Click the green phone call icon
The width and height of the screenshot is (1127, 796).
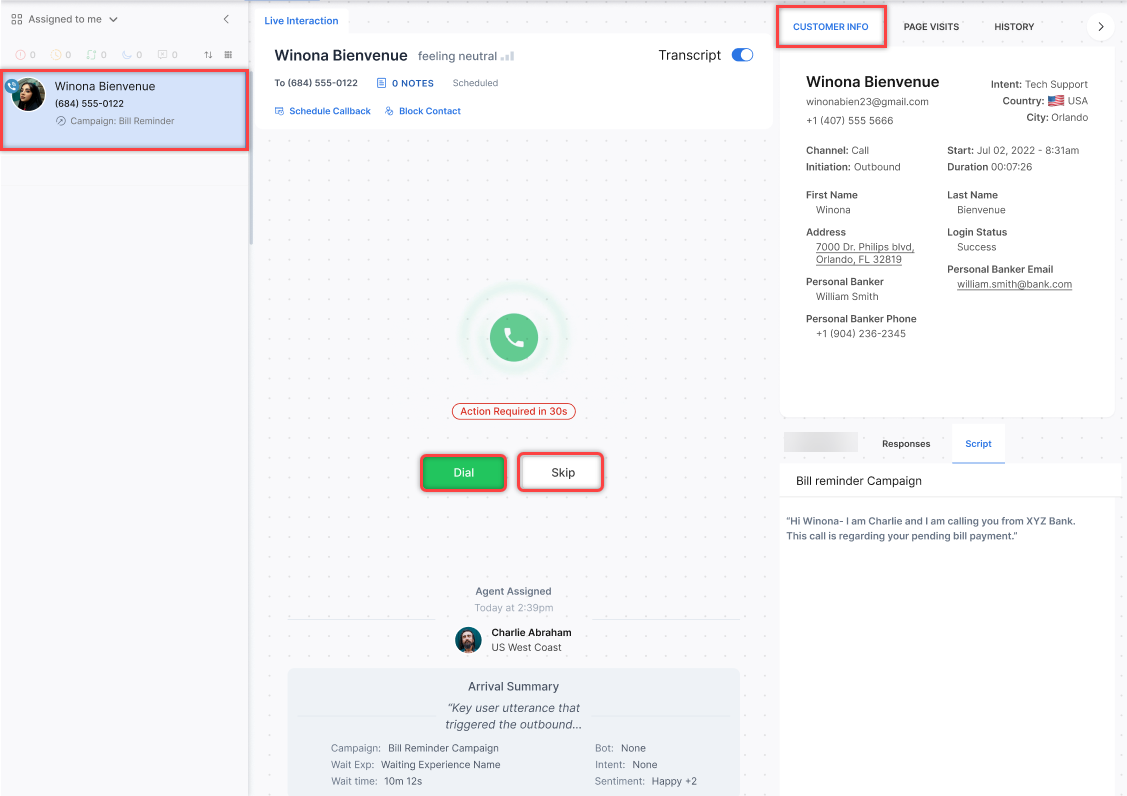[514, 338]
